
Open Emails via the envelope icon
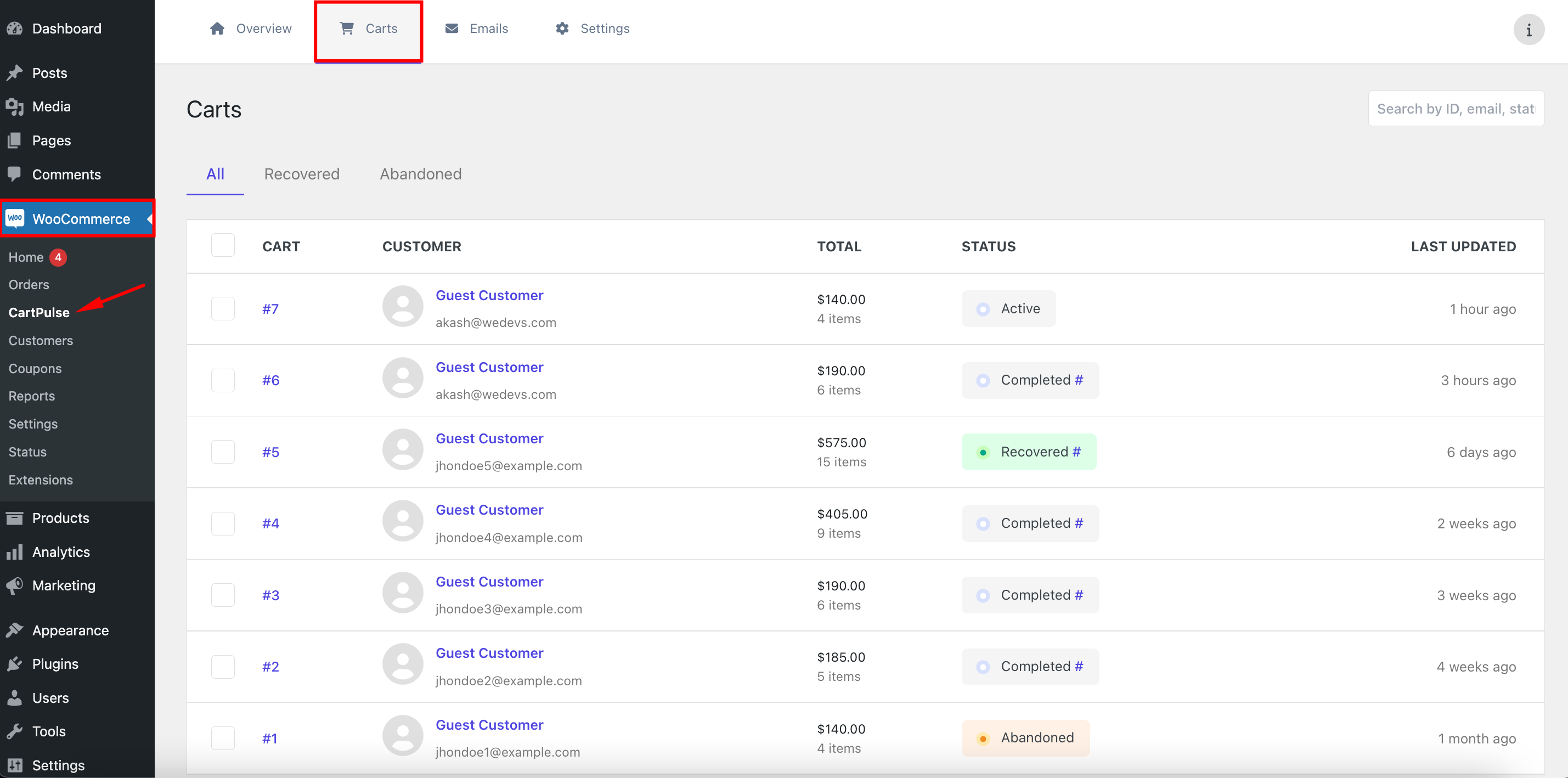451,28
